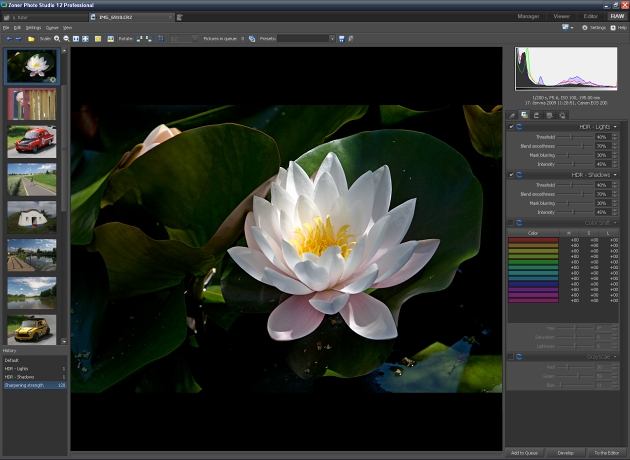Click the Develop button
This screenshot has width=630, height=460.
565,453
